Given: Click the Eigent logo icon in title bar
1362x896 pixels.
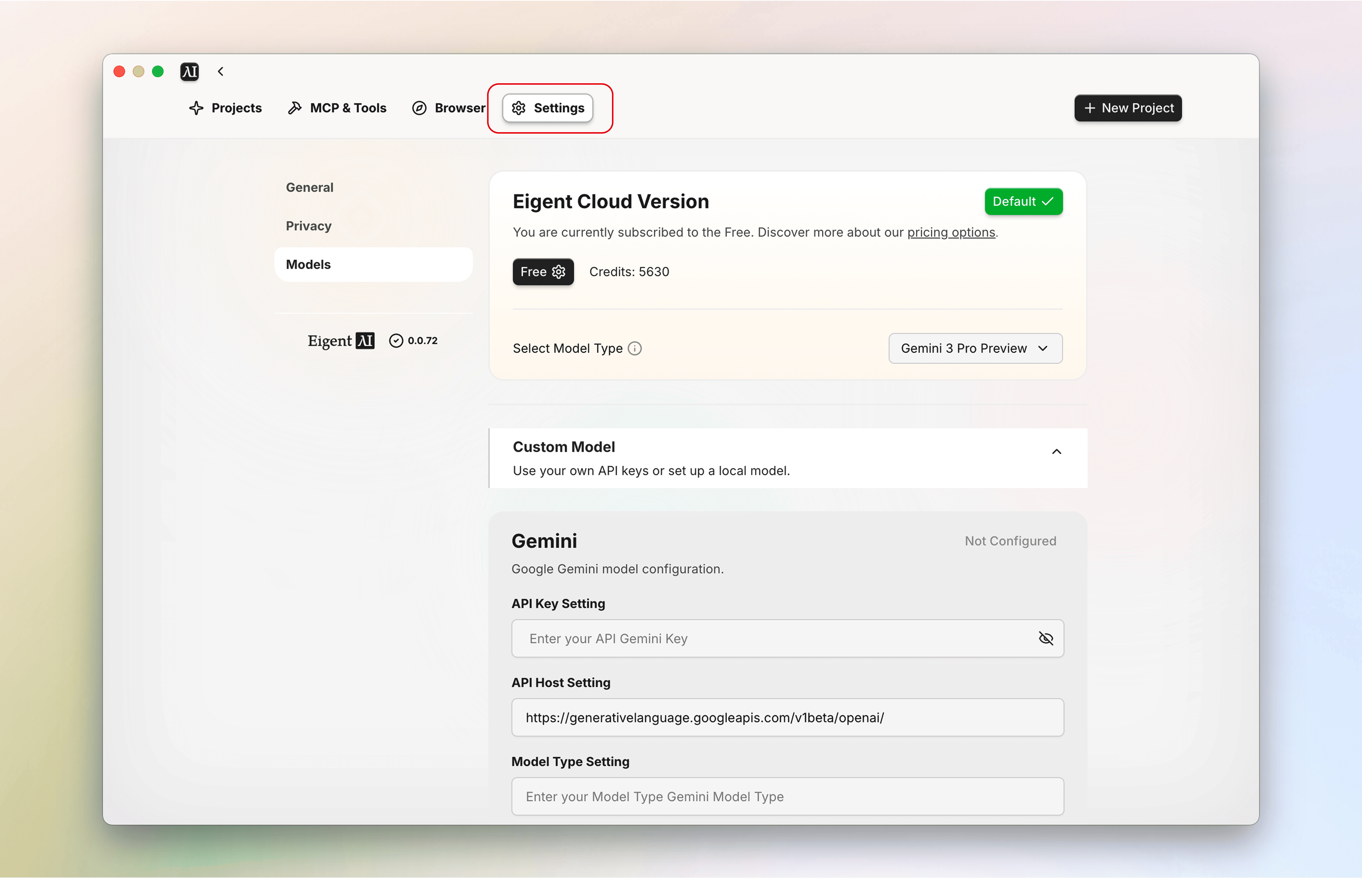Looking at the screenshot, I should pos(189,72).
